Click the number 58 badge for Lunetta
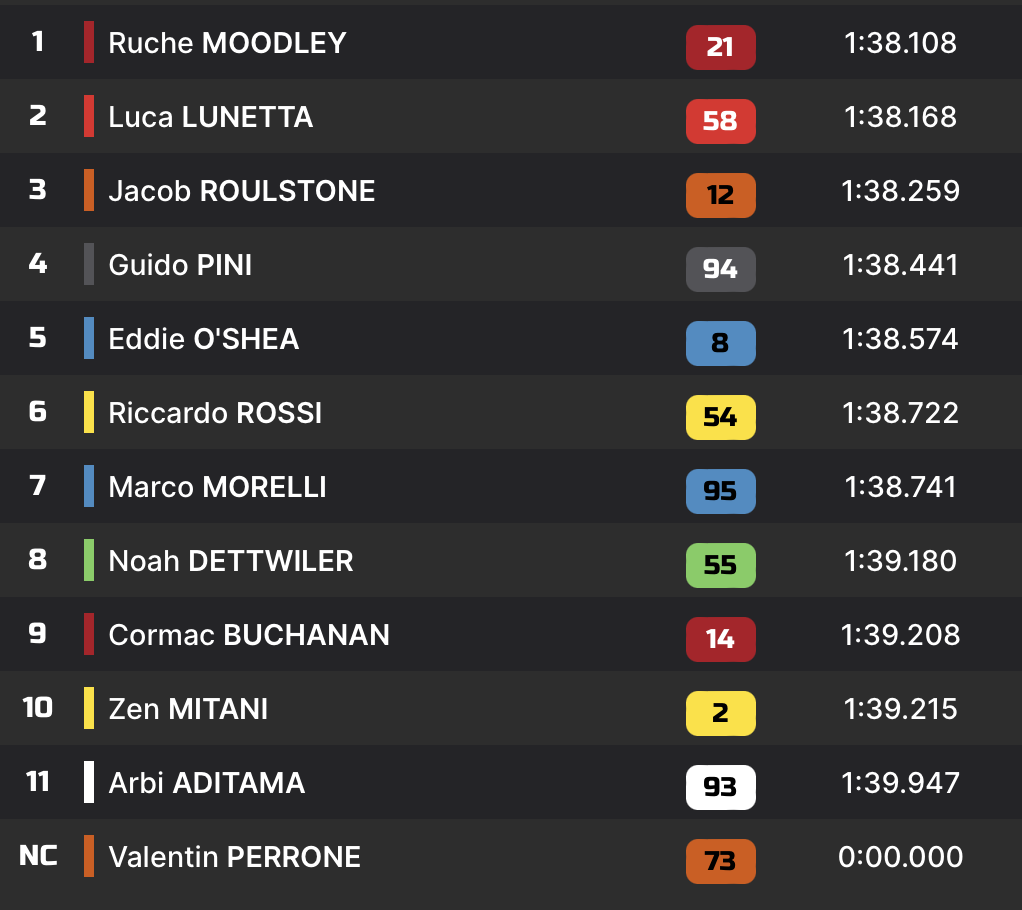Image resolution: width=1022 pixels, height=910 pixels. coord(720,121)
